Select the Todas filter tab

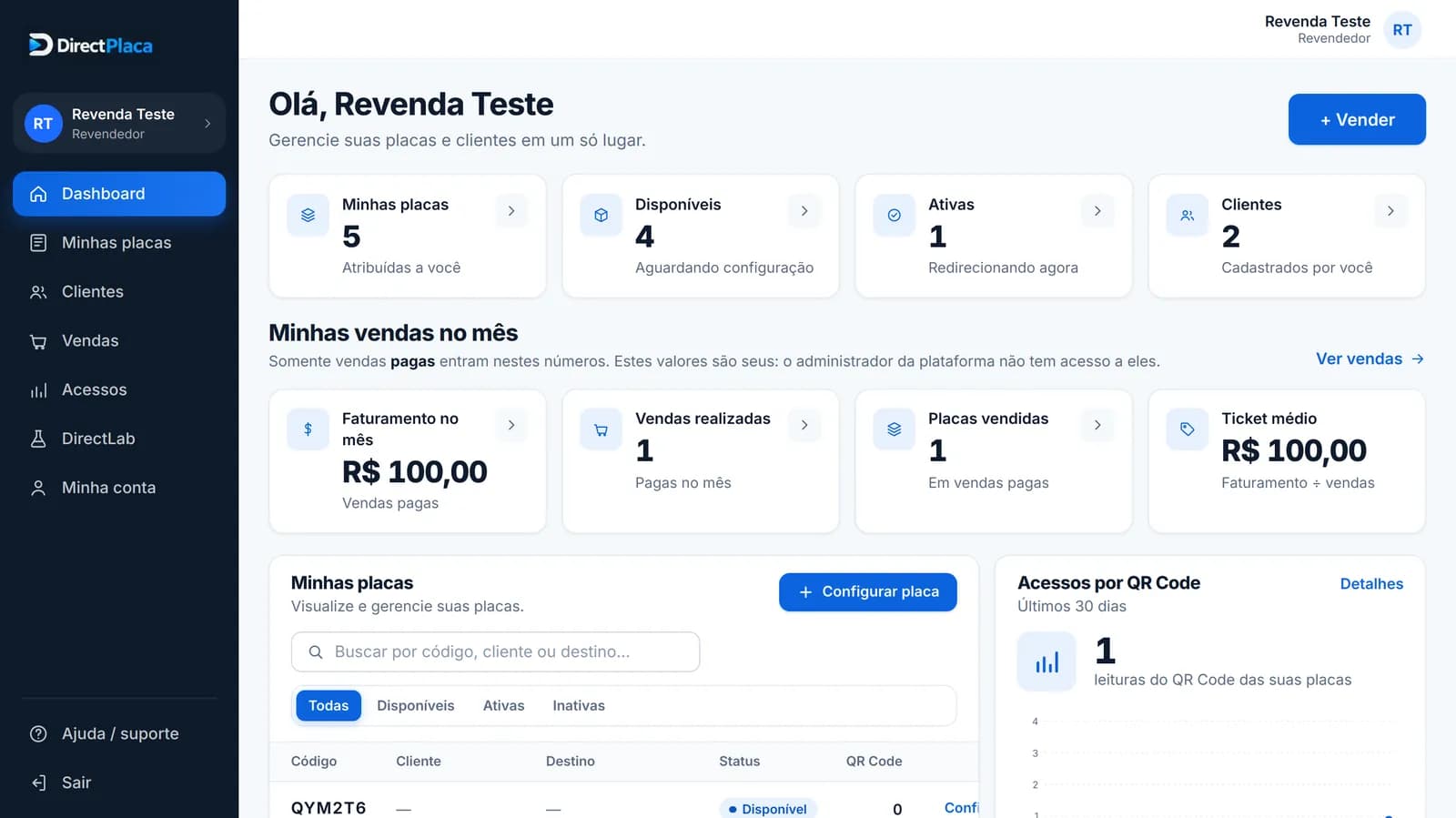[329, 705]
